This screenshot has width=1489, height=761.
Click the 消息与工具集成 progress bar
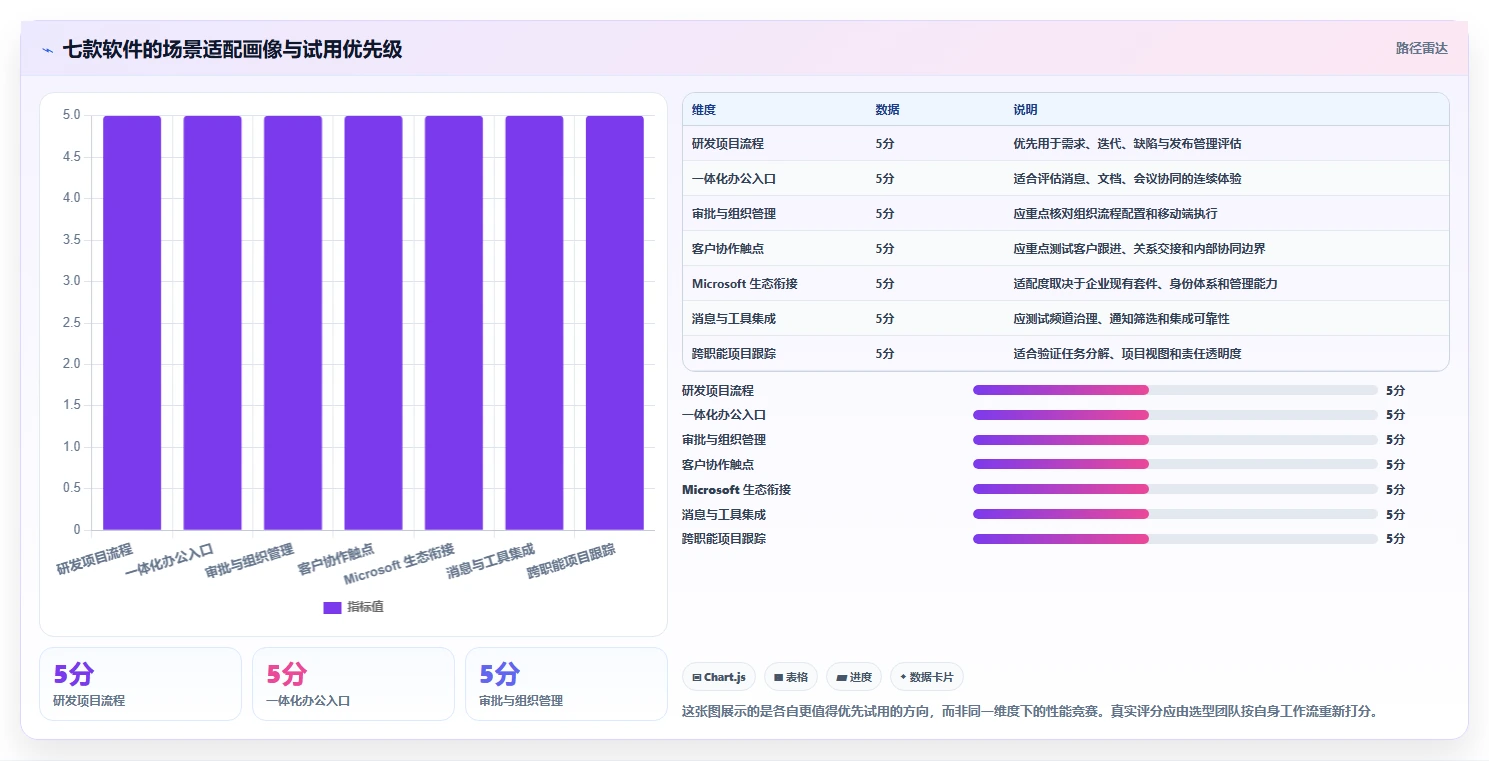[1175, 514]
